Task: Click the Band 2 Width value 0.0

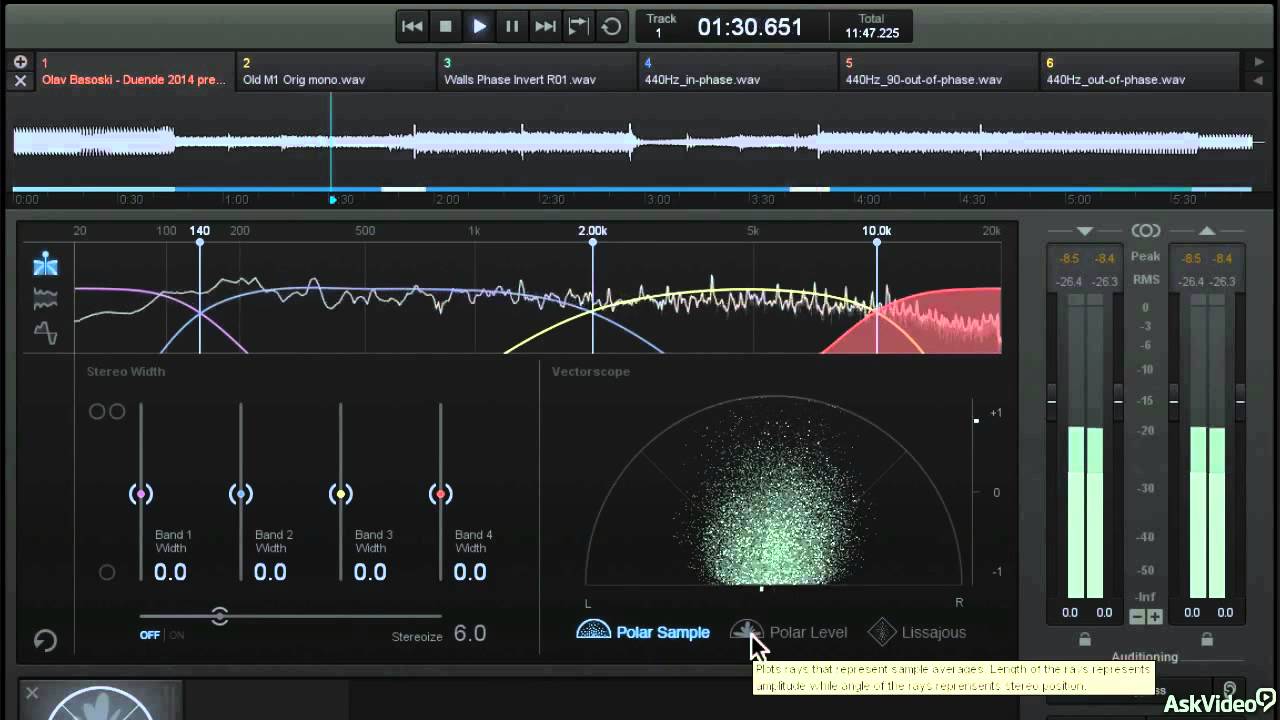Action: (x=270, y=573)
